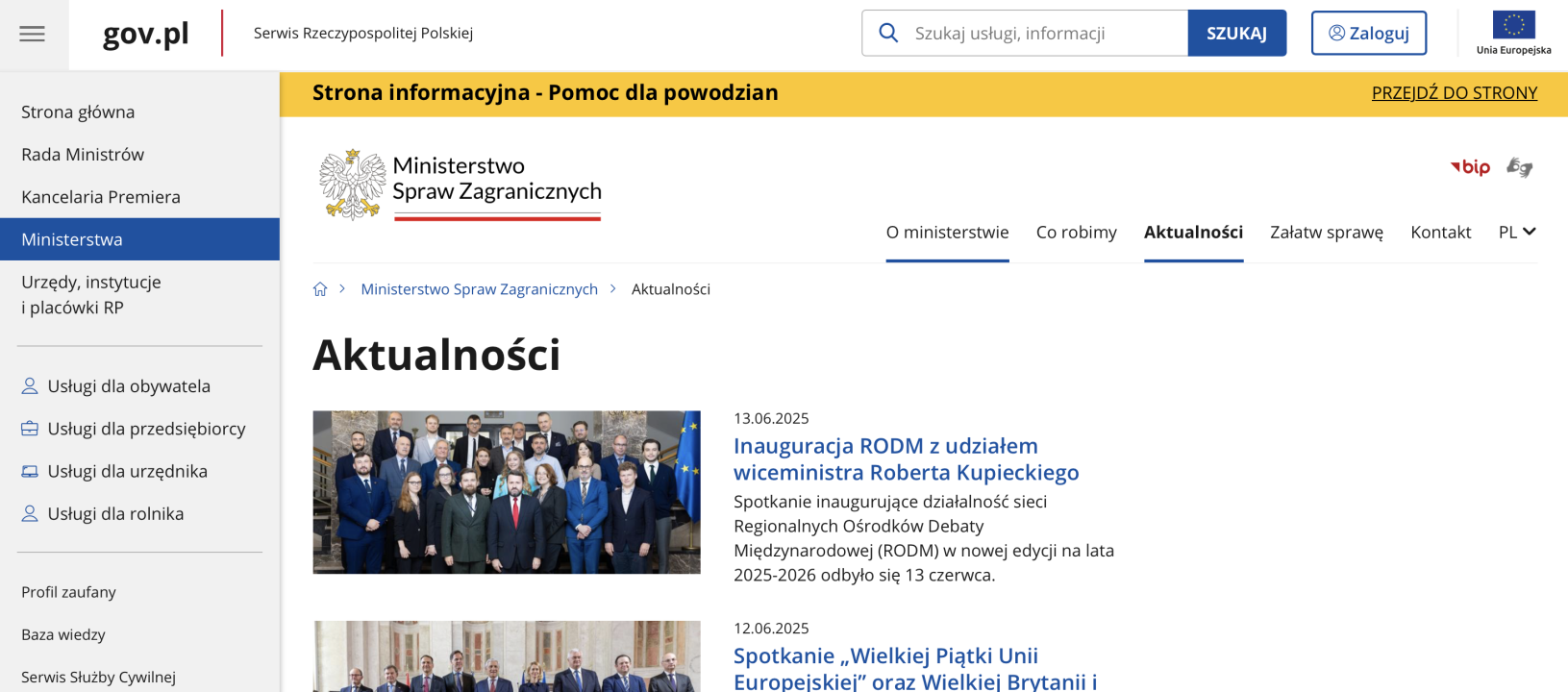
Task: Select Ministerstwa in the sidebar
Action: click(x=139, y=239)
